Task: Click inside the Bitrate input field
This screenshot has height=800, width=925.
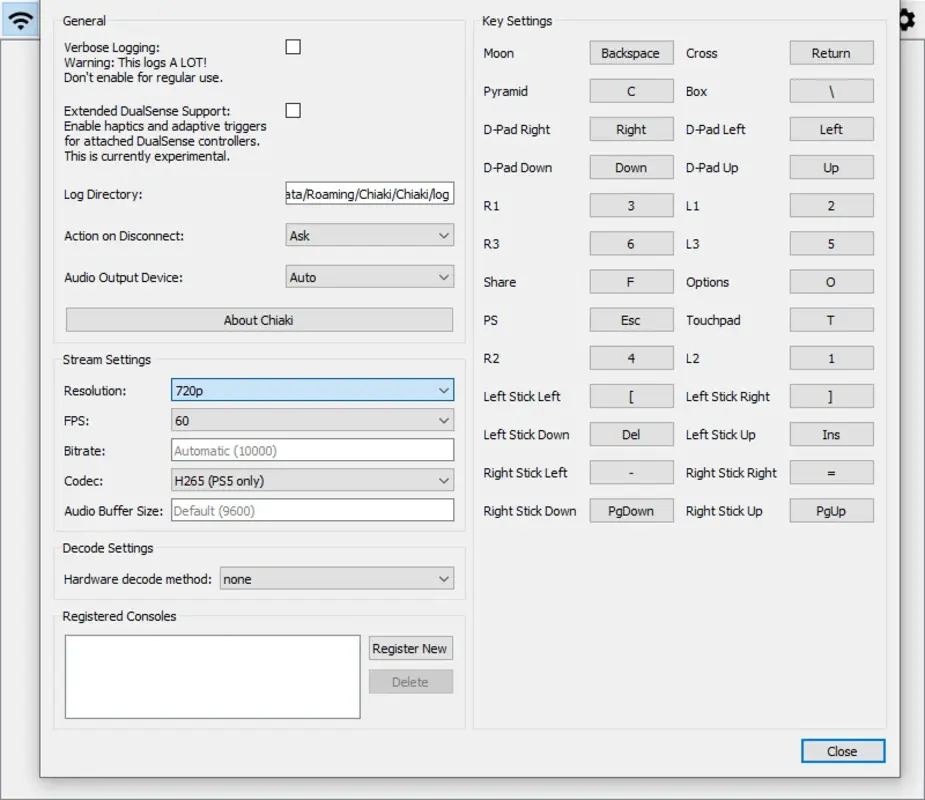Action: [x=311, y=450]
